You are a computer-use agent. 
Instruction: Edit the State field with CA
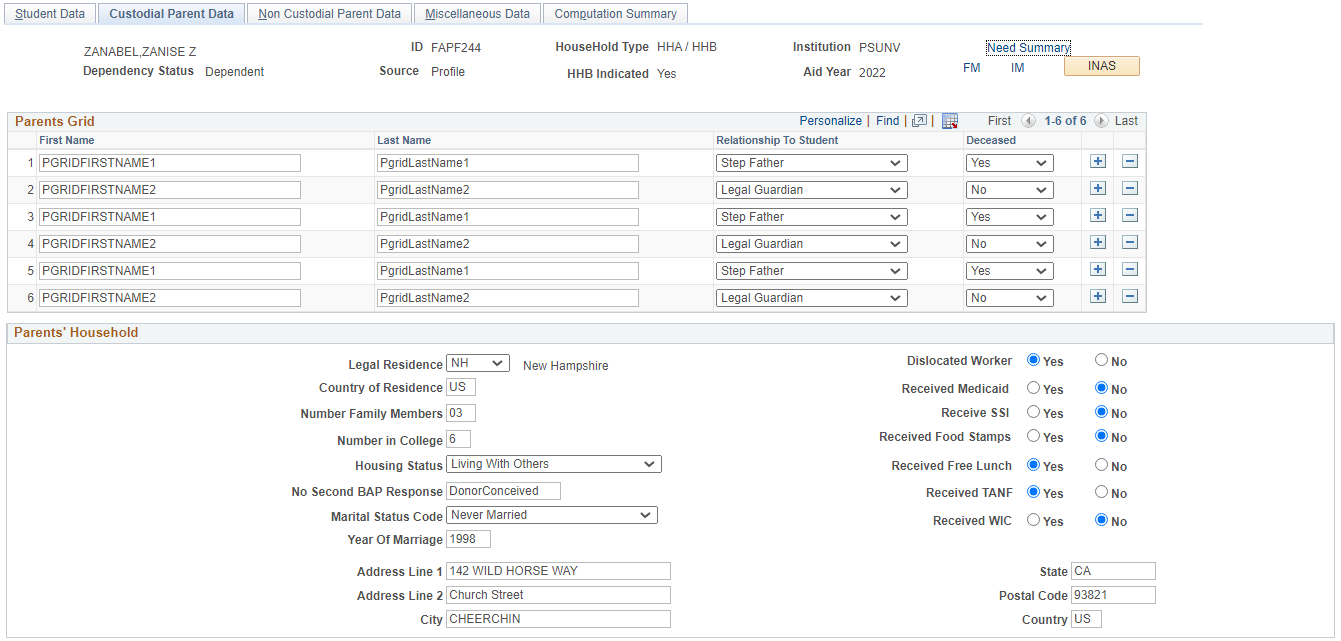click(1113, 571)
